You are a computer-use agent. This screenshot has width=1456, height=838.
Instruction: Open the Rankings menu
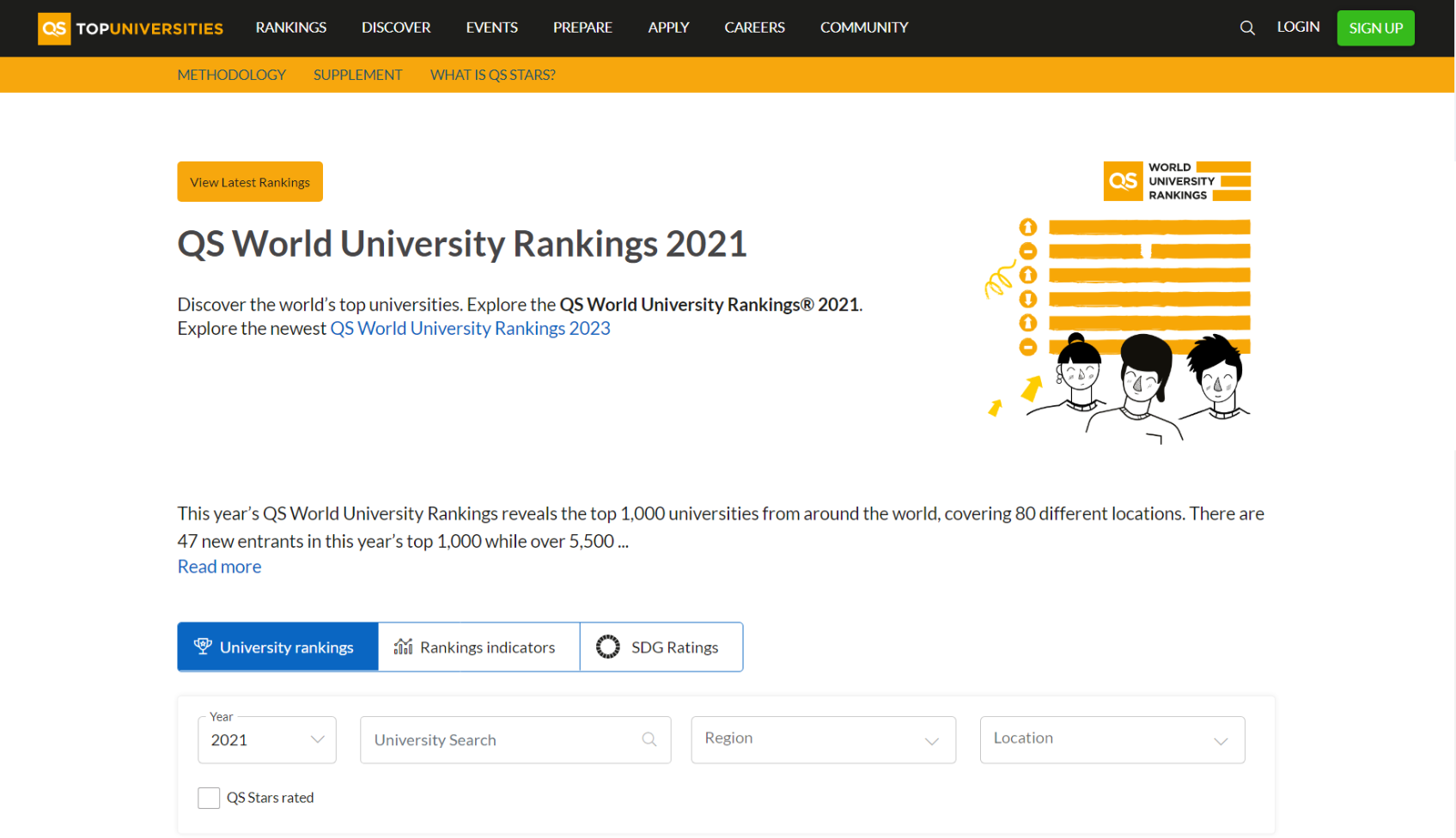[291, 27]
